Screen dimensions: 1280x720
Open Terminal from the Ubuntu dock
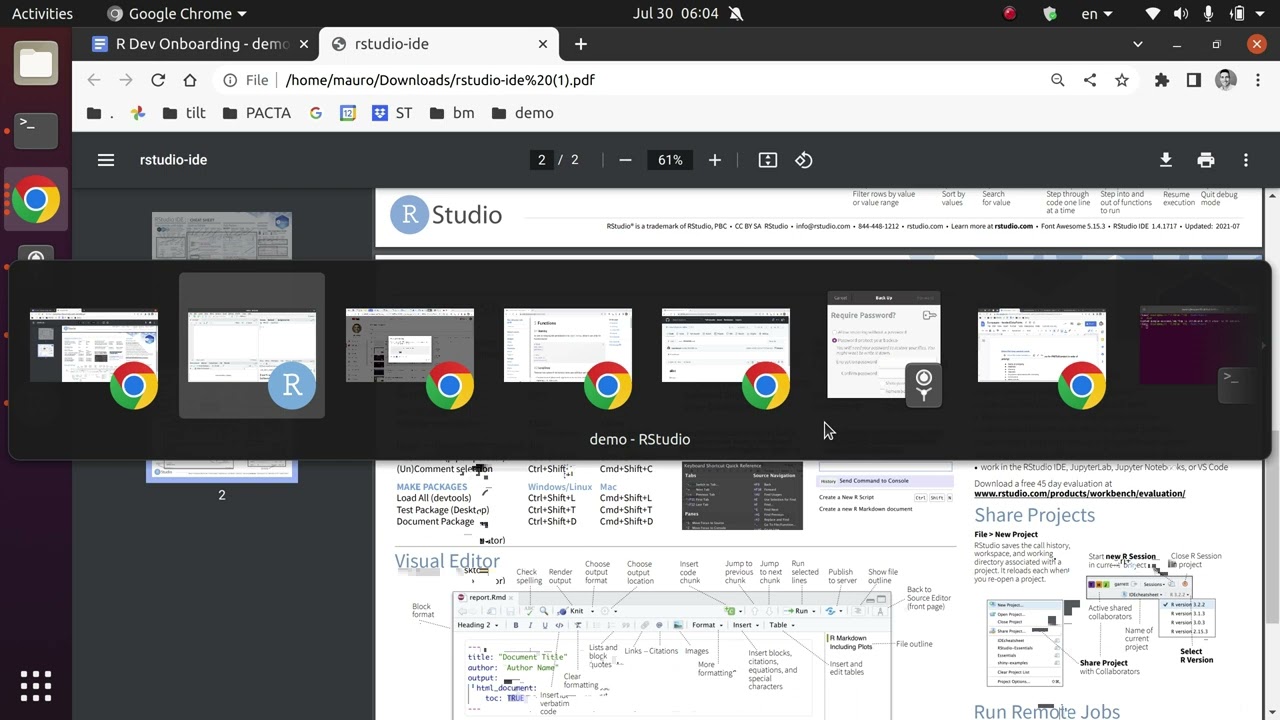click(36, 130)
